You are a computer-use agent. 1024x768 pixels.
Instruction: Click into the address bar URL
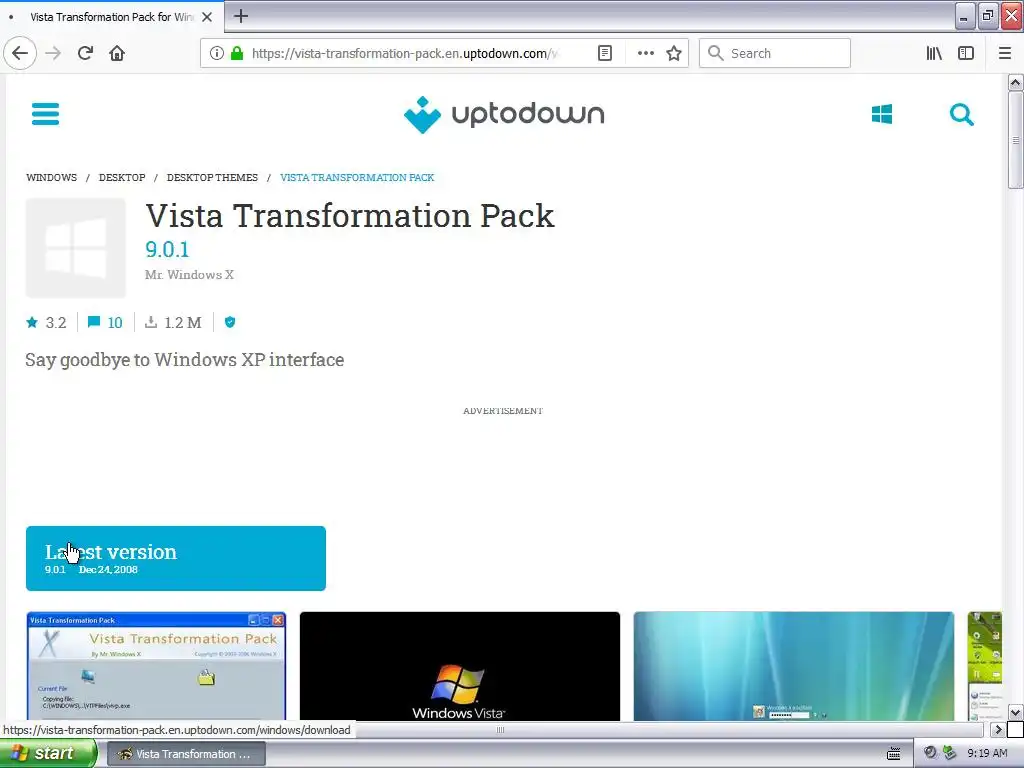click(x=405, y=54)
